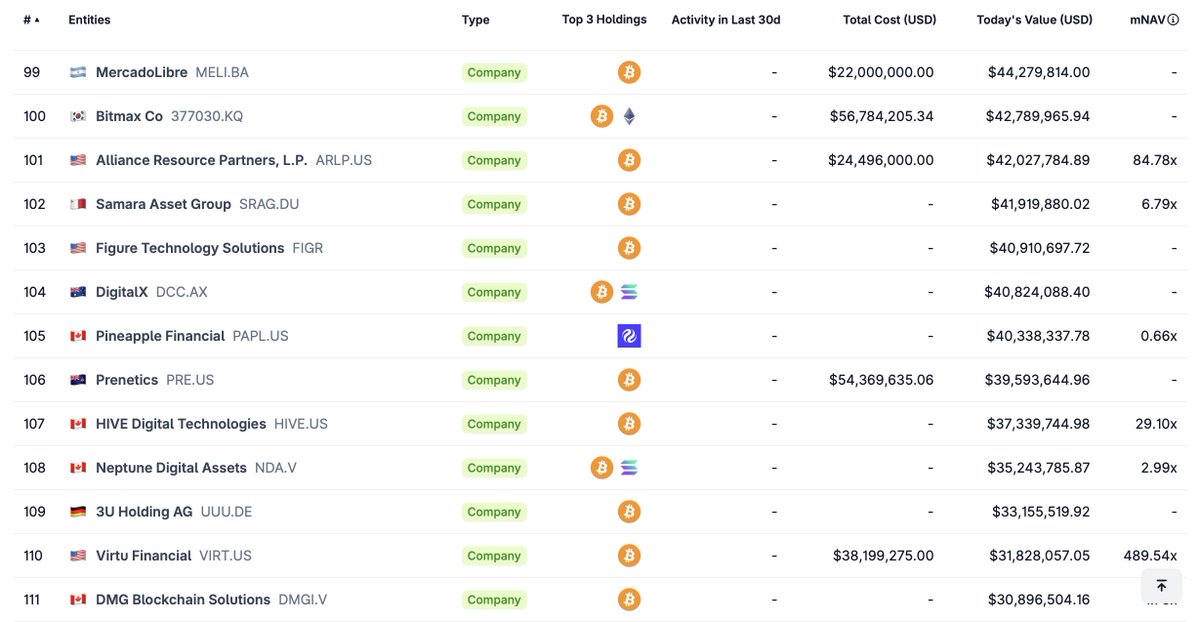Click the purple holding icon for Pineapple Financial

[x=629, y=336]
